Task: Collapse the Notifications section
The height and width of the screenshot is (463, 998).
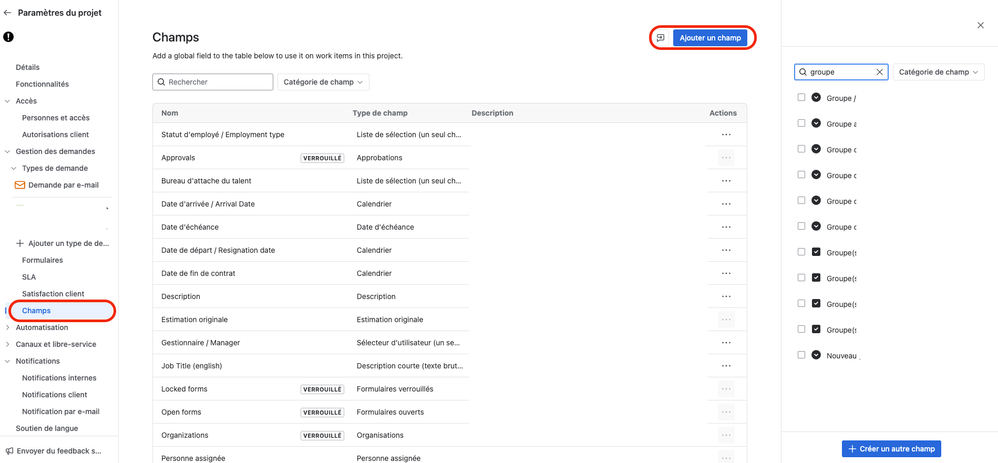Action: pos(8,361)
